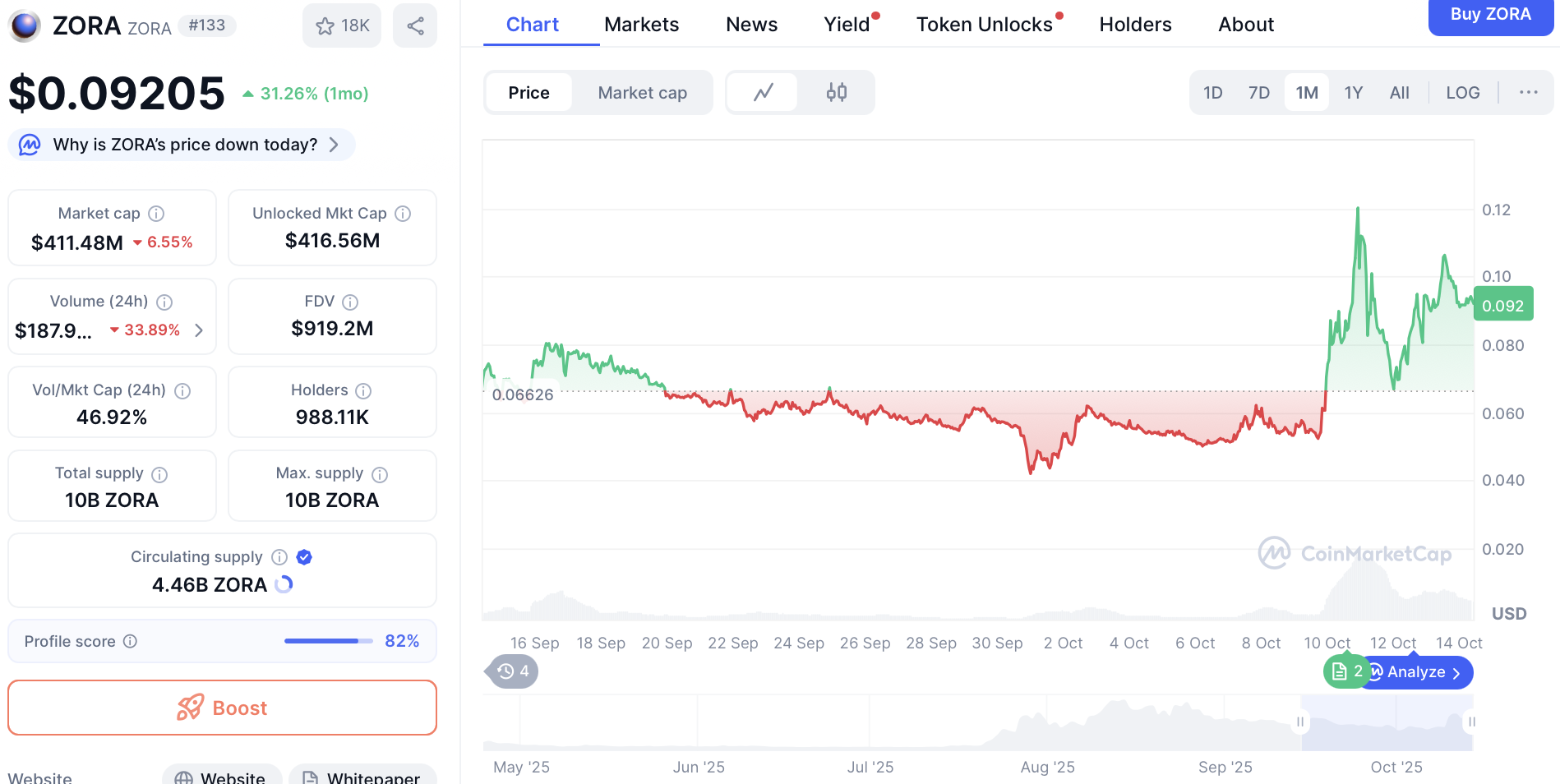Viewport: 1560px width, 784px height.
Task: Open the Markets tab
Action: pos(641,25)
